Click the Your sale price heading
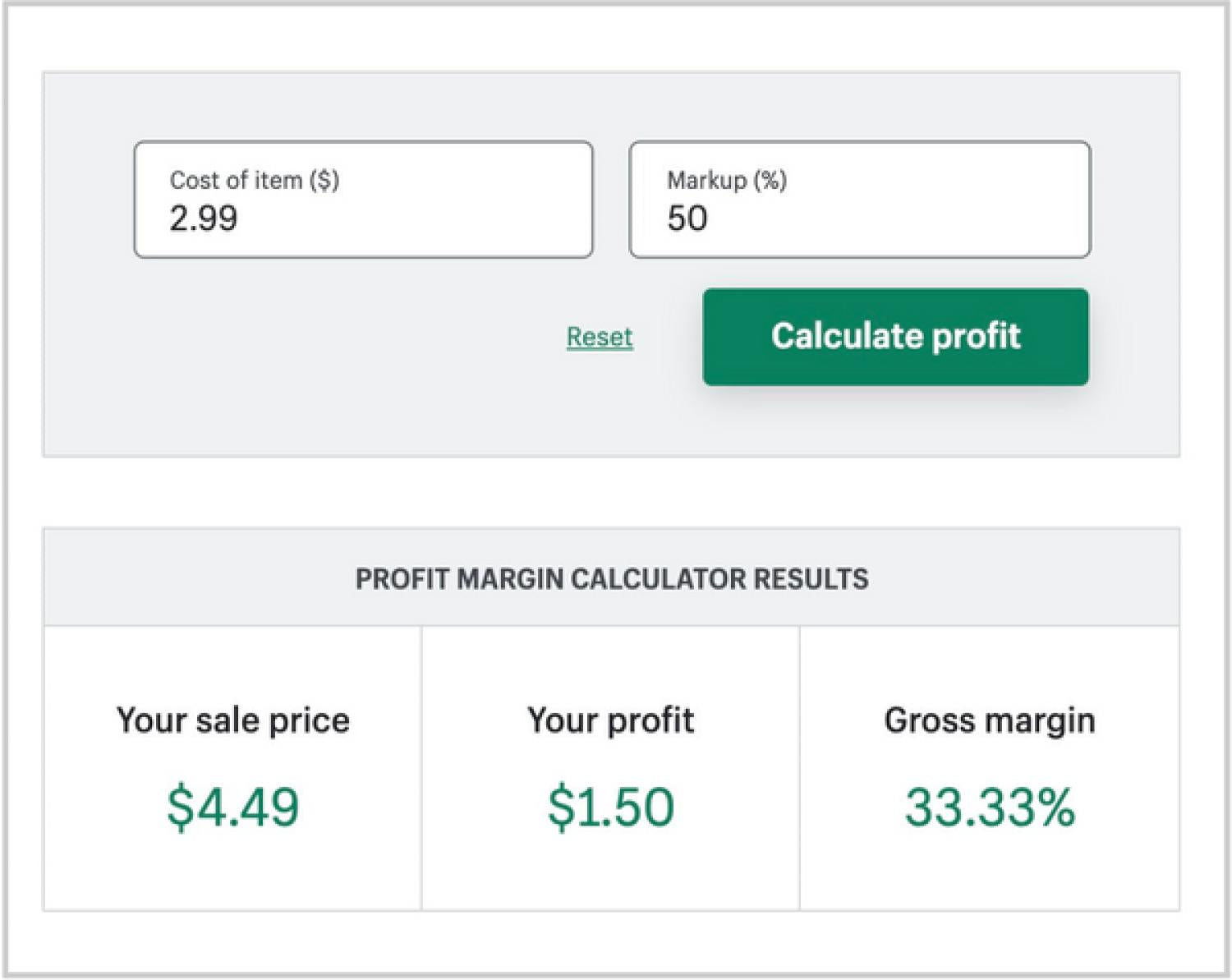 click(233, 720)
